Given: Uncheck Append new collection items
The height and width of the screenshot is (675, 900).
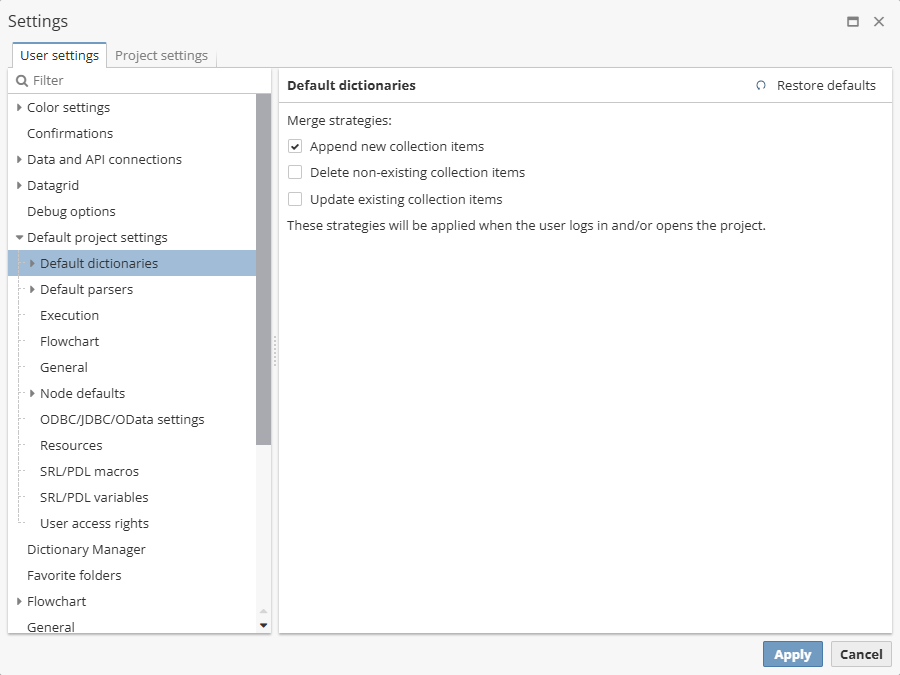Looking at the screenshot, I should [295, 145].
